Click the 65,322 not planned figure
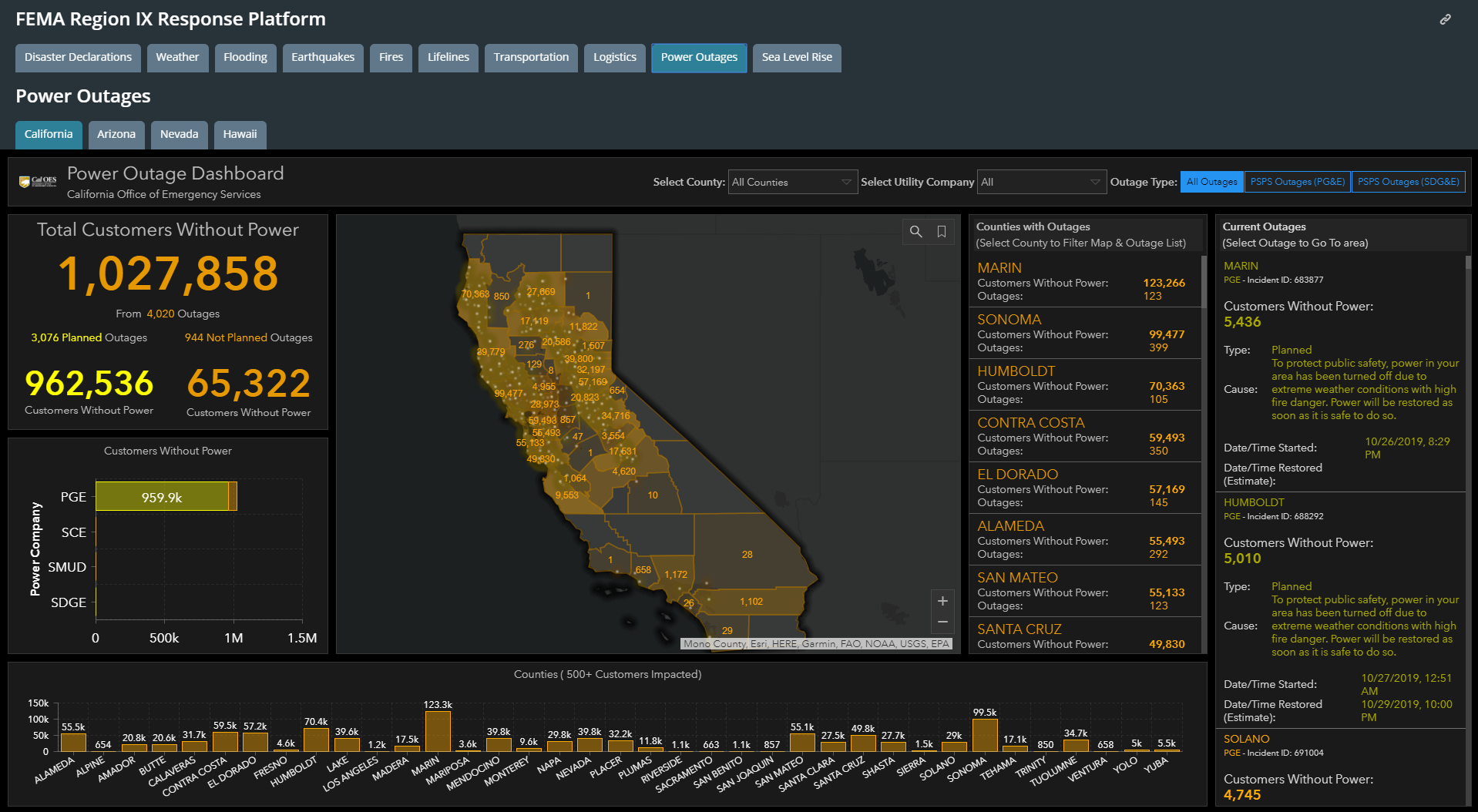The width and height of the screenshot is (1478, 812). [248, 383]
